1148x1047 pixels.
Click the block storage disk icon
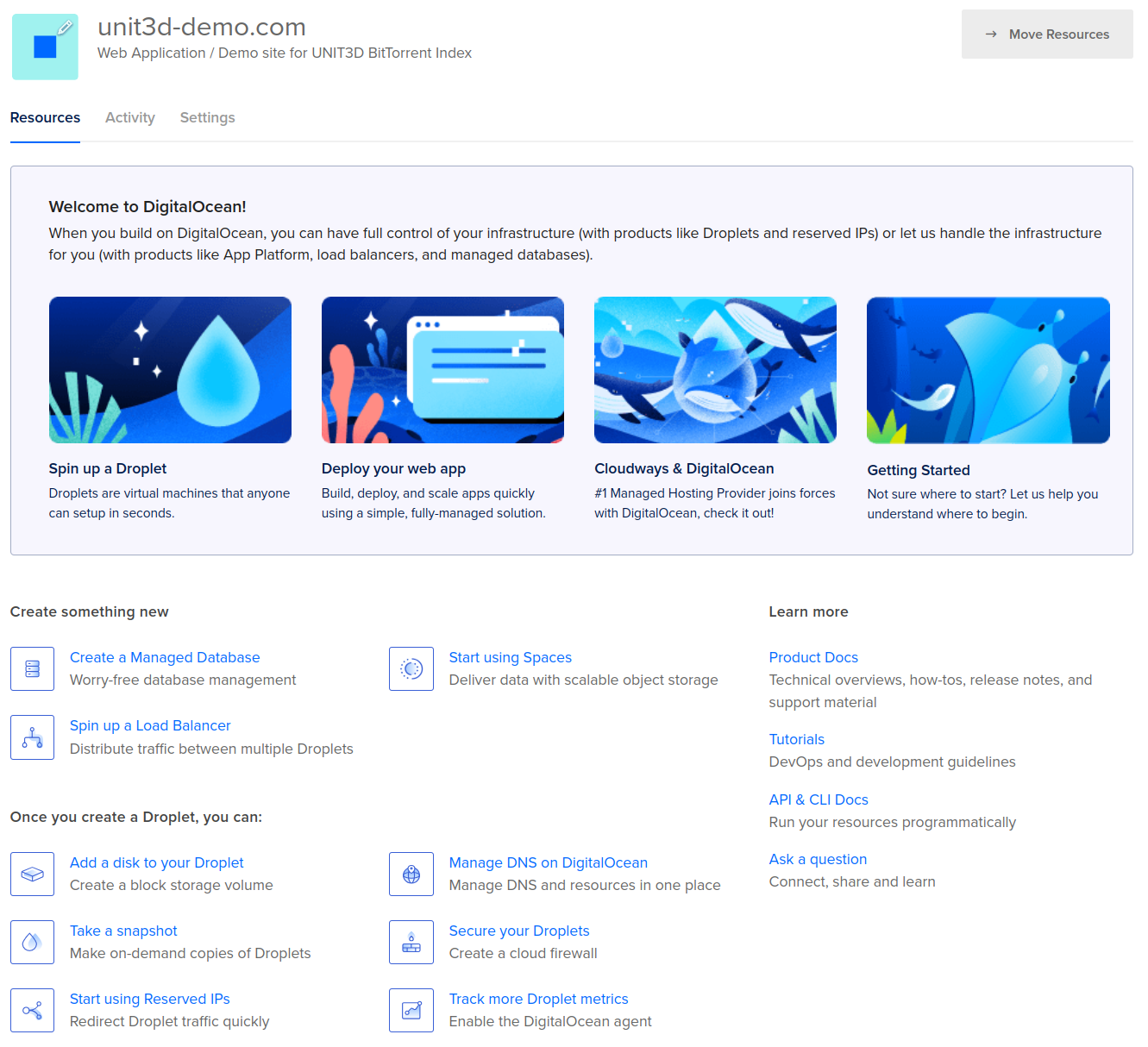tap(33, 874)
